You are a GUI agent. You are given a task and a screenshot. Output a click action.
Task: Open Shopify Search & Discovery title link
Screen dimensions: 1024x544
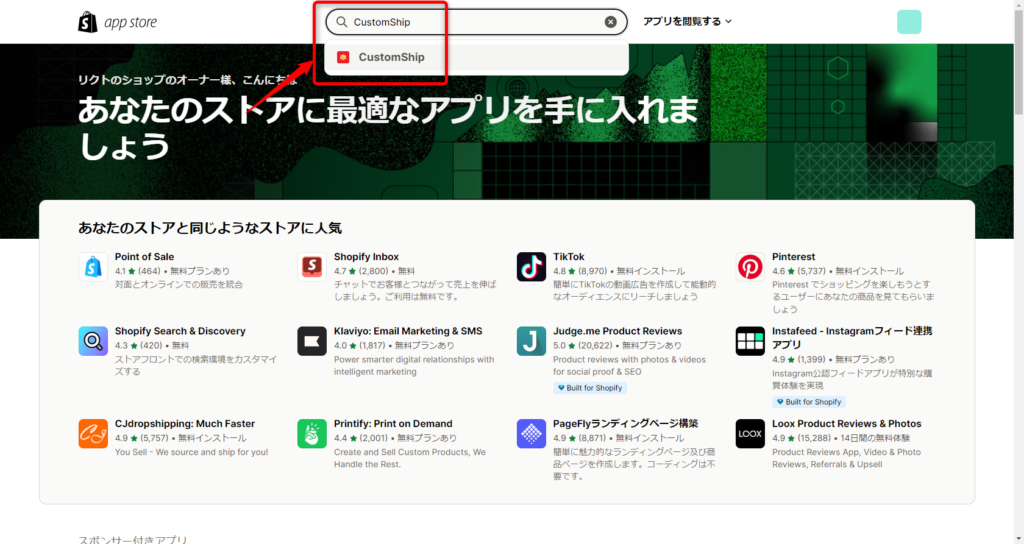pyautogui.click(x=180, y=331)
